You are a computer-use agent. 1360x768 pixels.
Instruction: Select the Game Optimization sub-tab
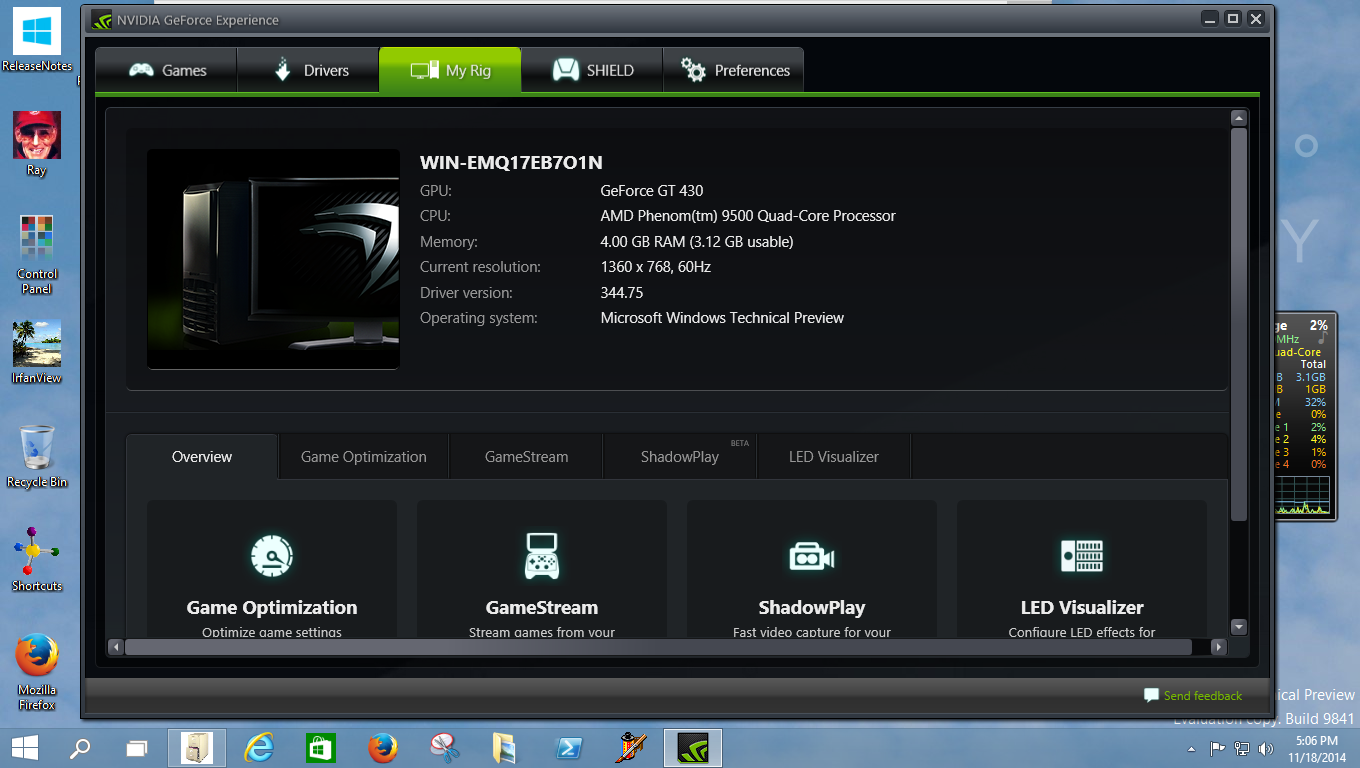[364, 457]
